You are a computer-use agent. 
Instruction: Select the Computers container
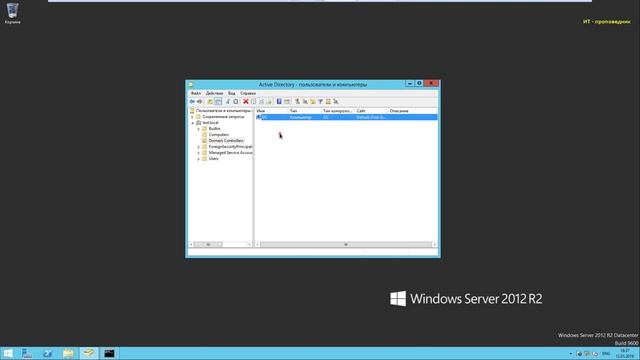tap(219, 135)
